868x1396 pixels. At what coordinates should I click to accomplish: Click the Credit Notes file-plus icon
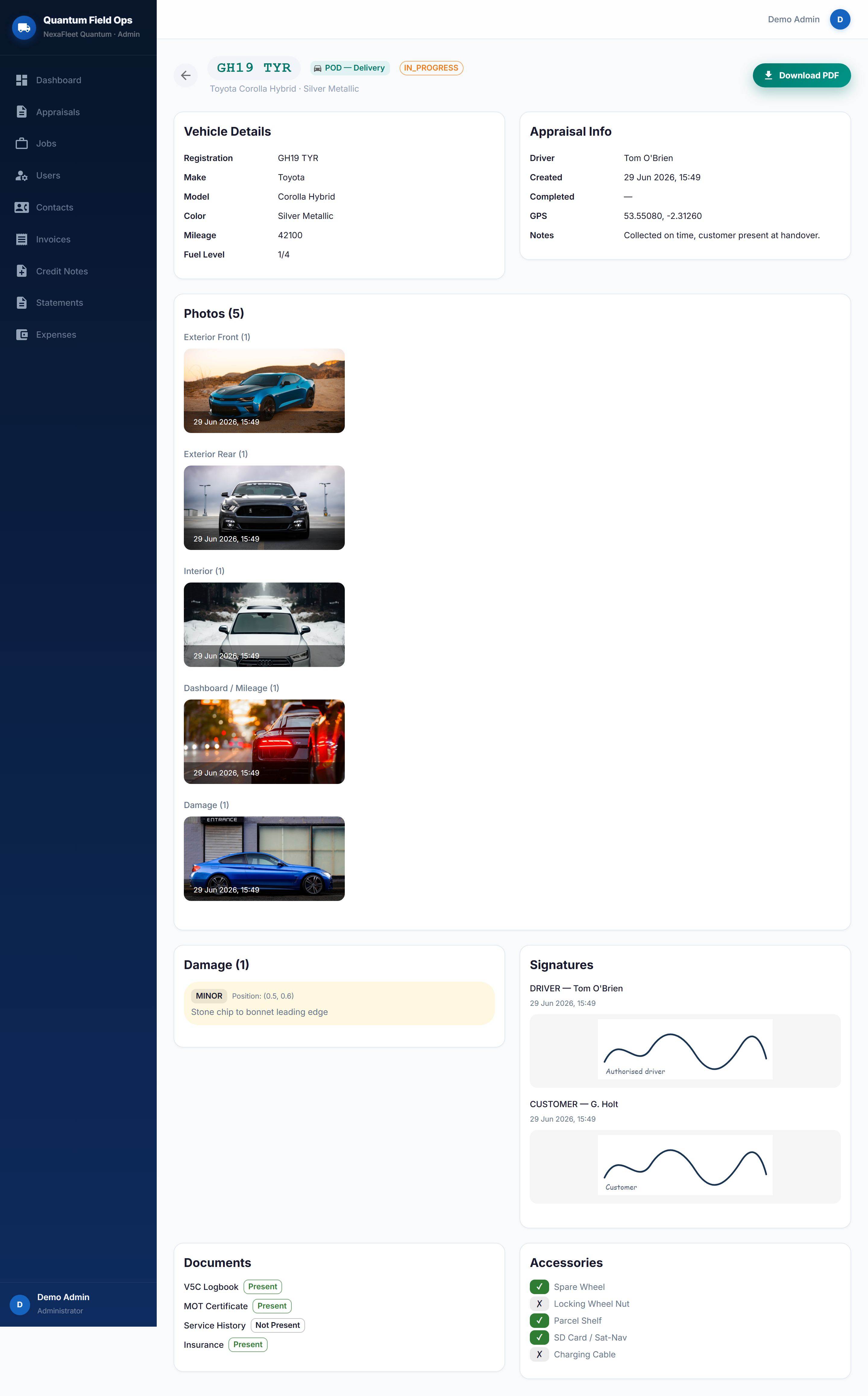22,271
